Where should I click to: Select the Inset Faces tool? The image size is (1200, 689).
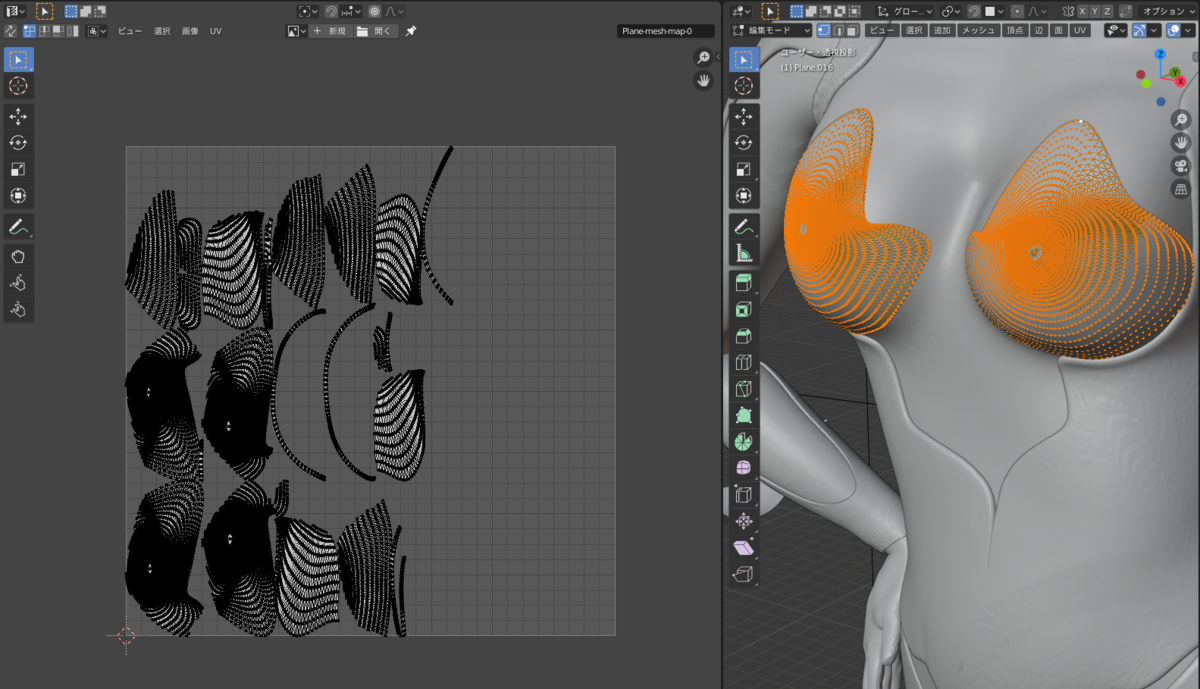(x=744, y=310)
